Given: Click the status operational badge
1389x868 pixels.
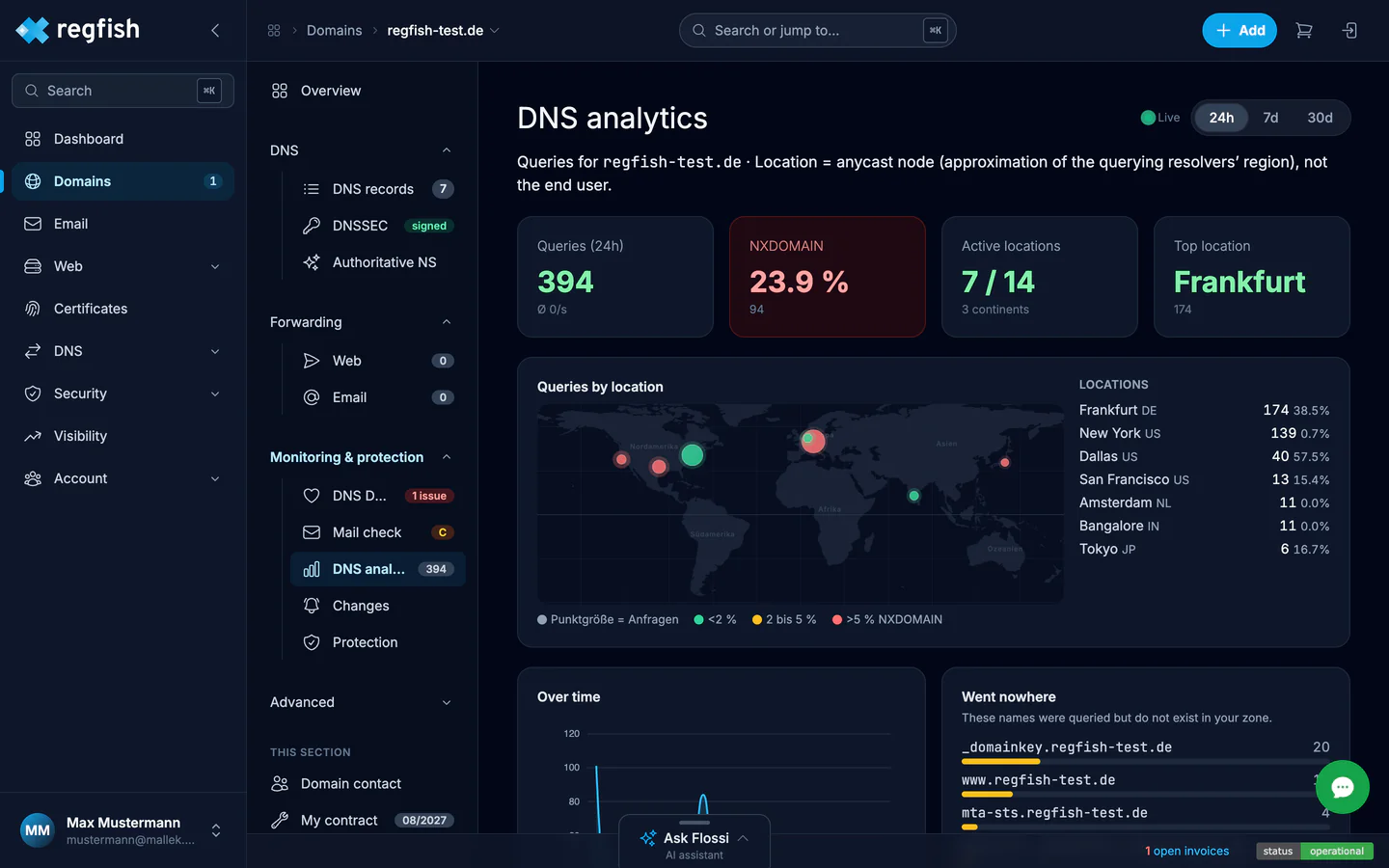Looking at the screenshot, I should (x=1315, y=851).
